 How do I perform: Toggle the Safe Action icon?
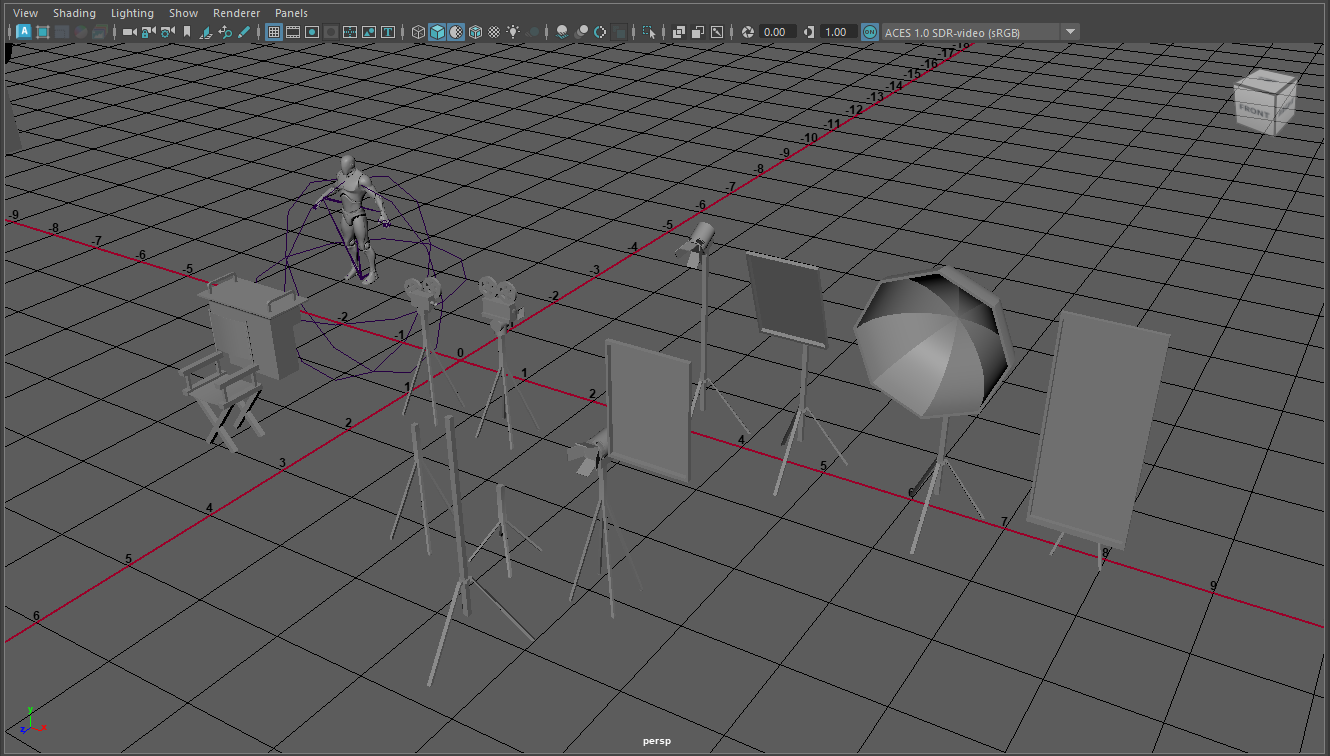(x=369, y=32)
